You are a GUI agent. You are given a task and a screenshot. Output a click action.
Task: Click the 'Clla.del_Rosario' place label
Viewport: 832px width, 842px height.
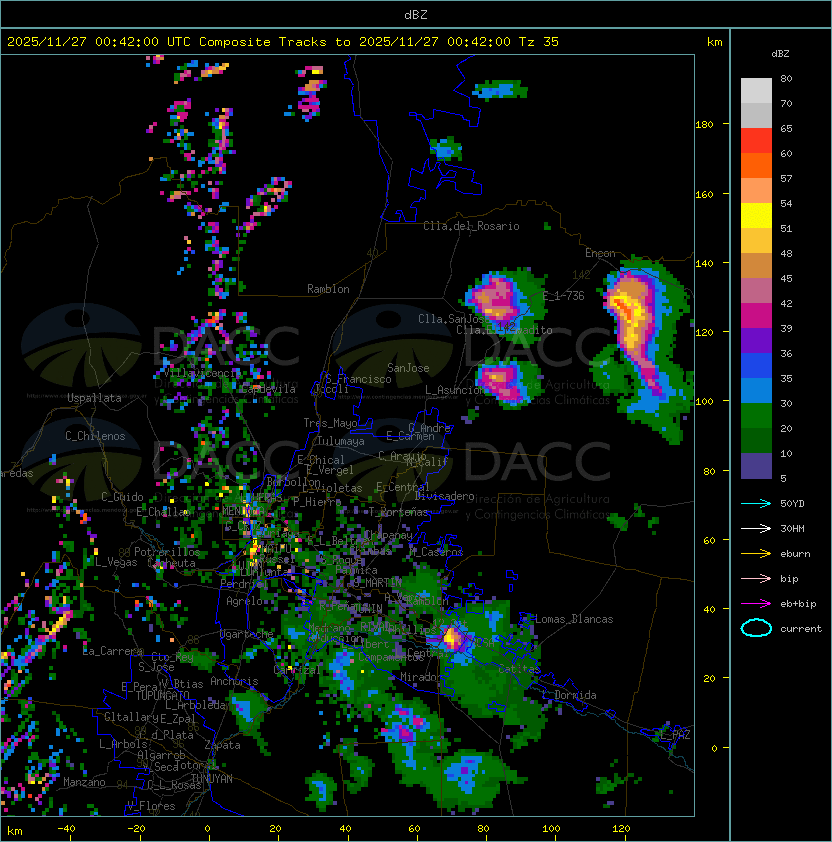point(471,226)
